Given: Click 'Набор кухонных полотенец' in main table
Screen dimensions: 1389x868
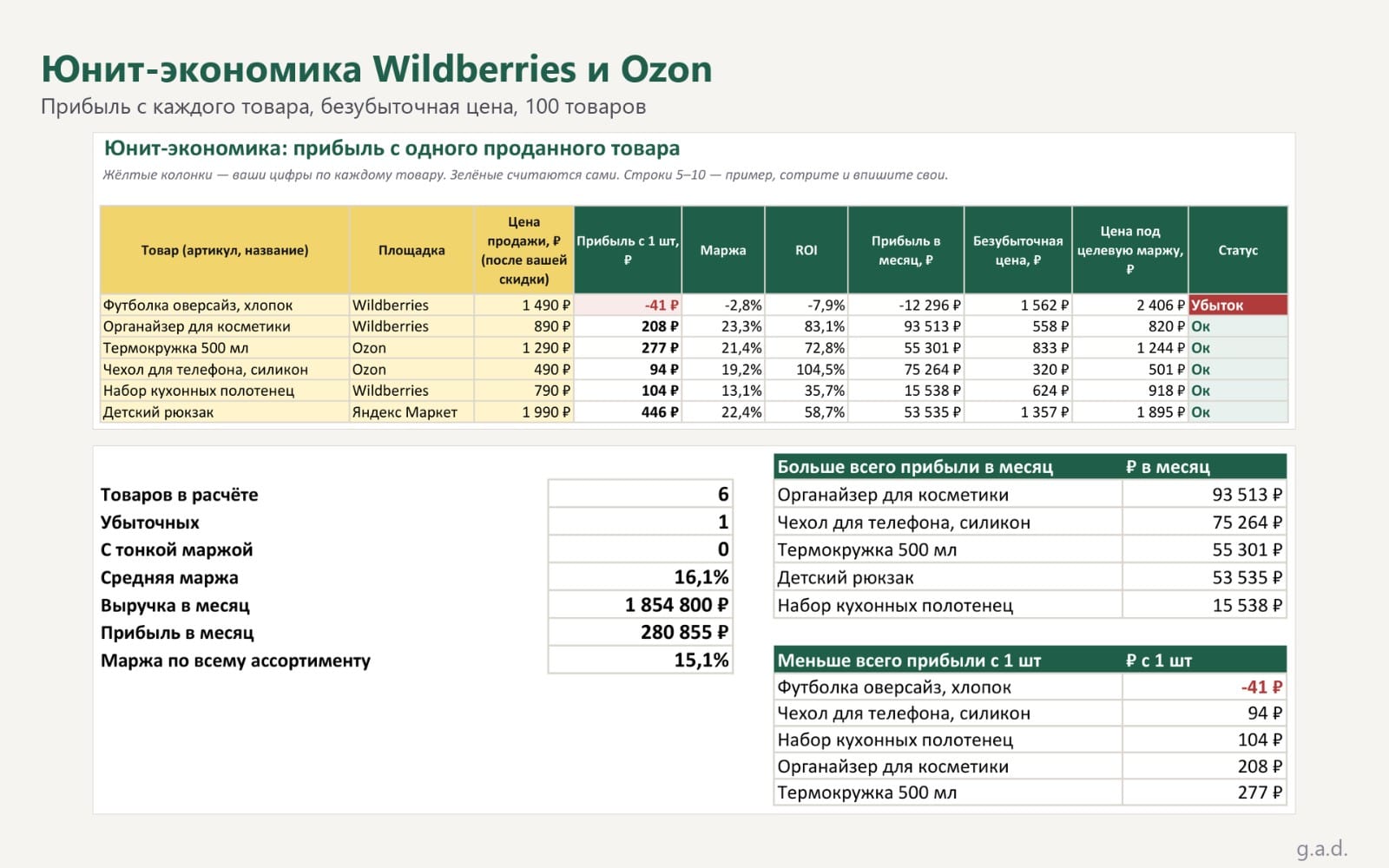Looking at the screenshot, I should pos(225,391).
